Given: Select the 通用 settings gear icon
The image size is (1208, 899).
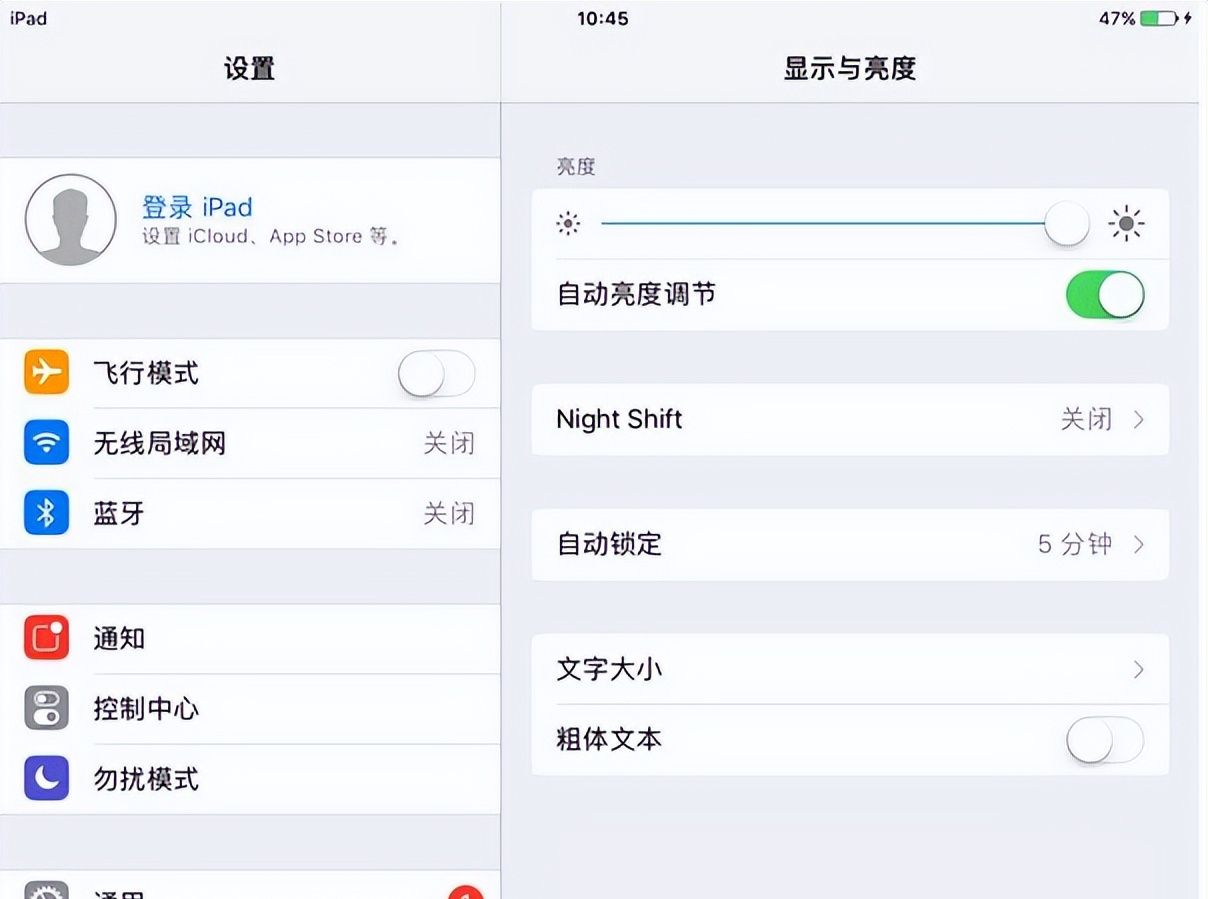Looking at the screenshot, I should click(x=45, y=888).
